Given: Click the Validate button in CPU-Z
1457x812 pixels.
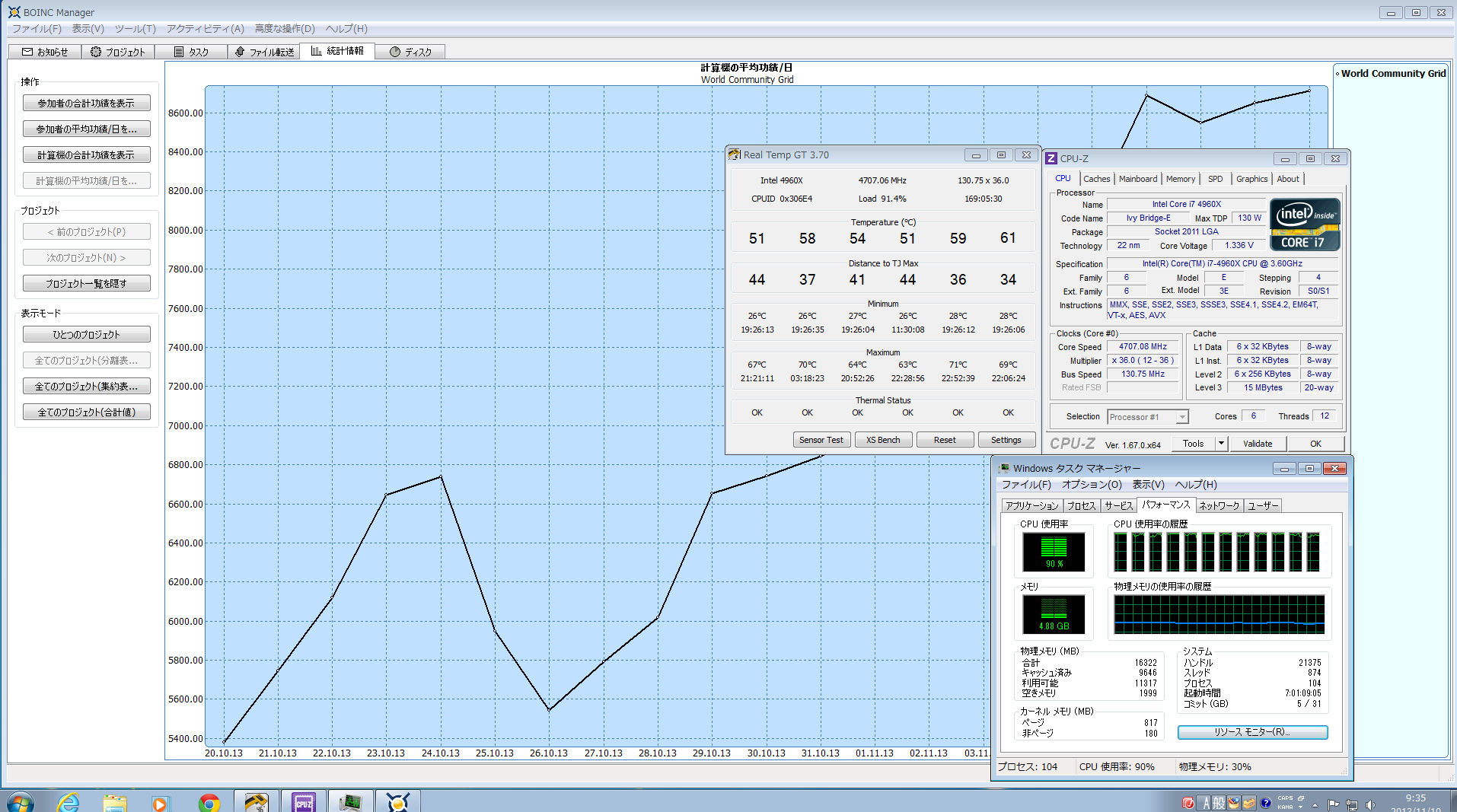Looking at the screenshot, I should (x=1257, y=444).
